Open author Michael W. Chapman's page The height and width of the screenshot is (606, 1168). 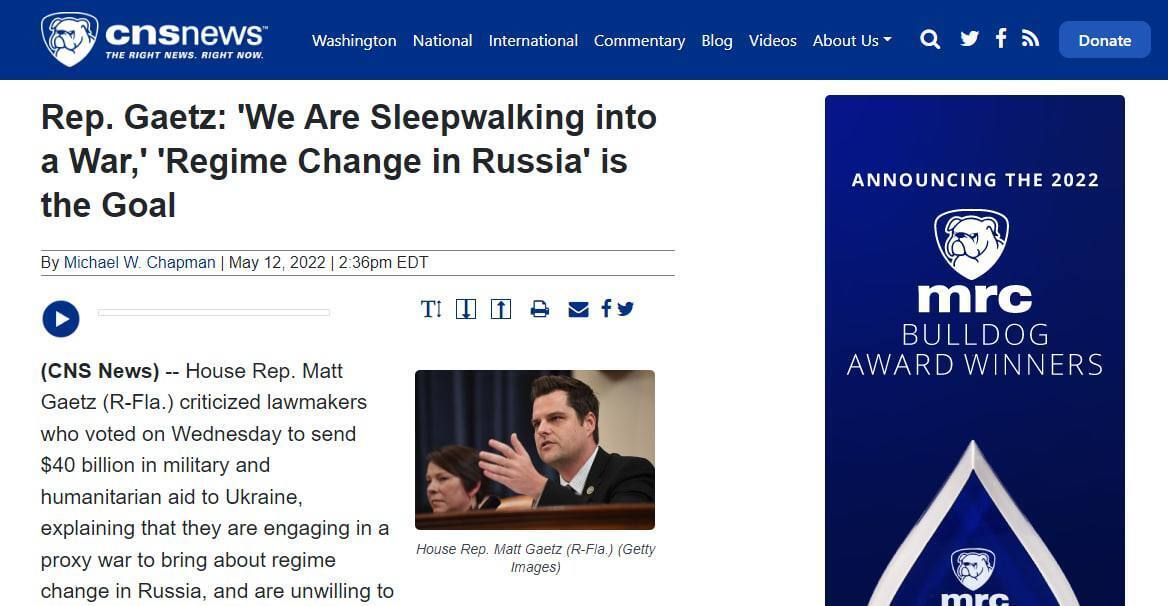[x=139, y=263]
